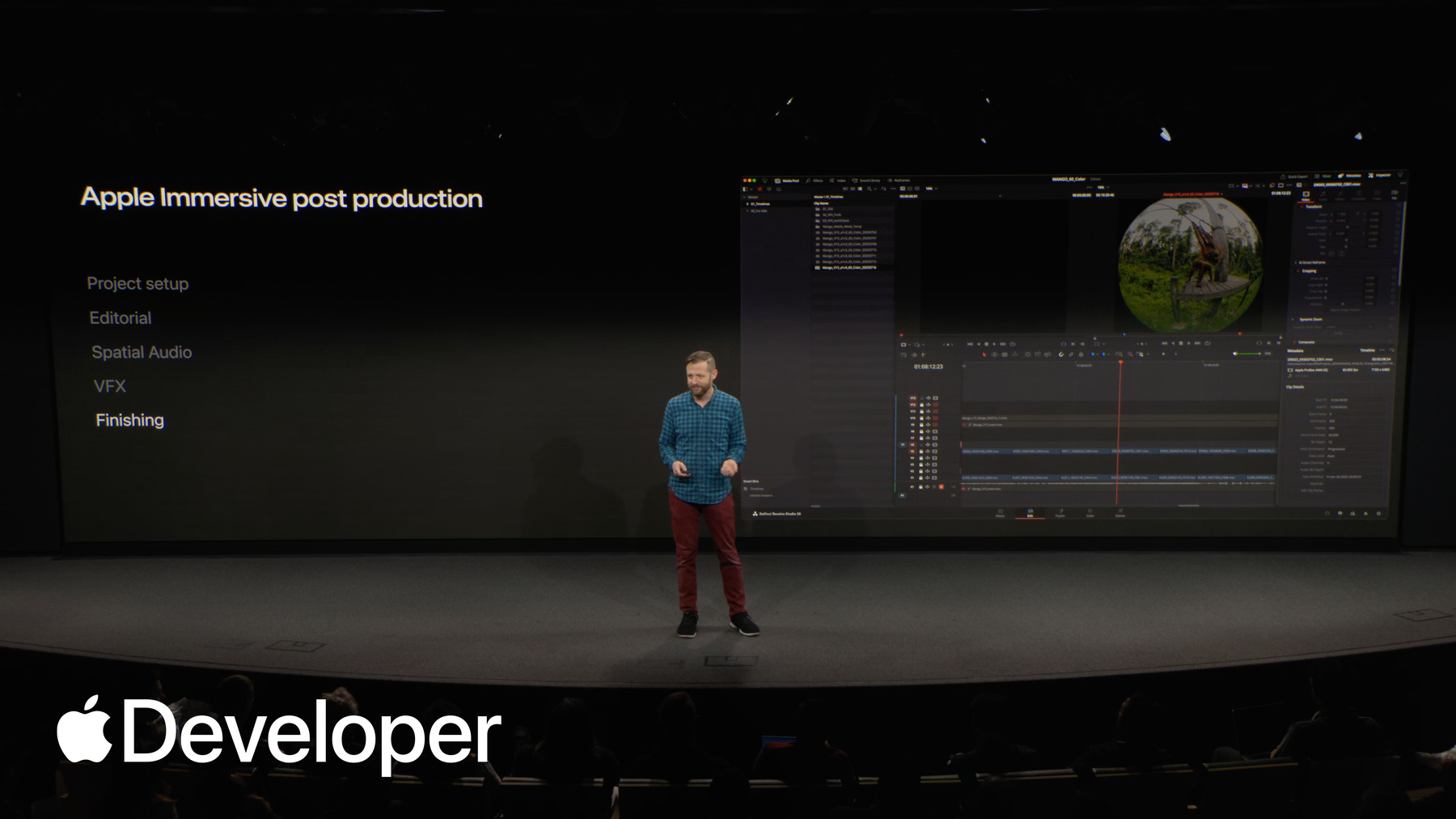Open the Sound Library panel
Viewport: 1456px width, 819px height.
[866, 180]
